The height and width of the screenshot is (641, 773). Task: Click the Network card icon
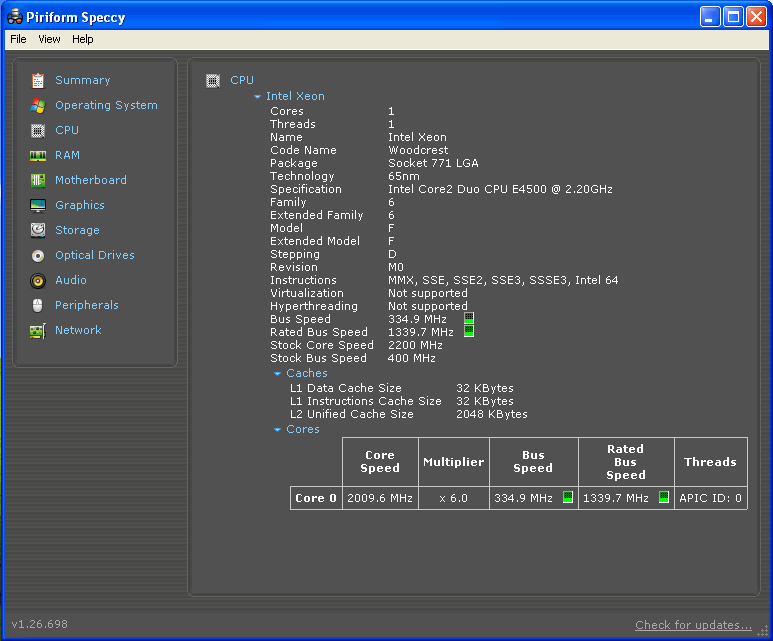[38, 331]
